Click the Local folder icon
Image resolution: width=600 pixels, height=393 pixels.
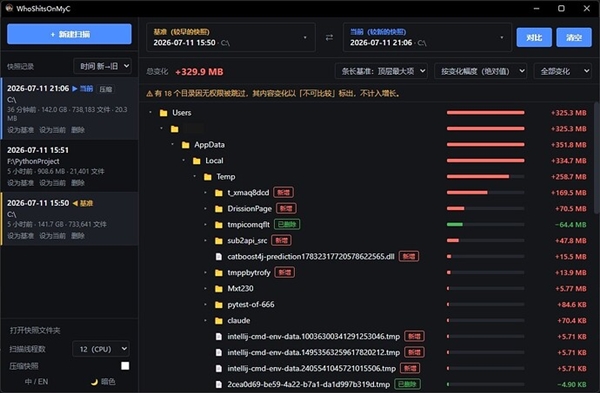(197, 161)
